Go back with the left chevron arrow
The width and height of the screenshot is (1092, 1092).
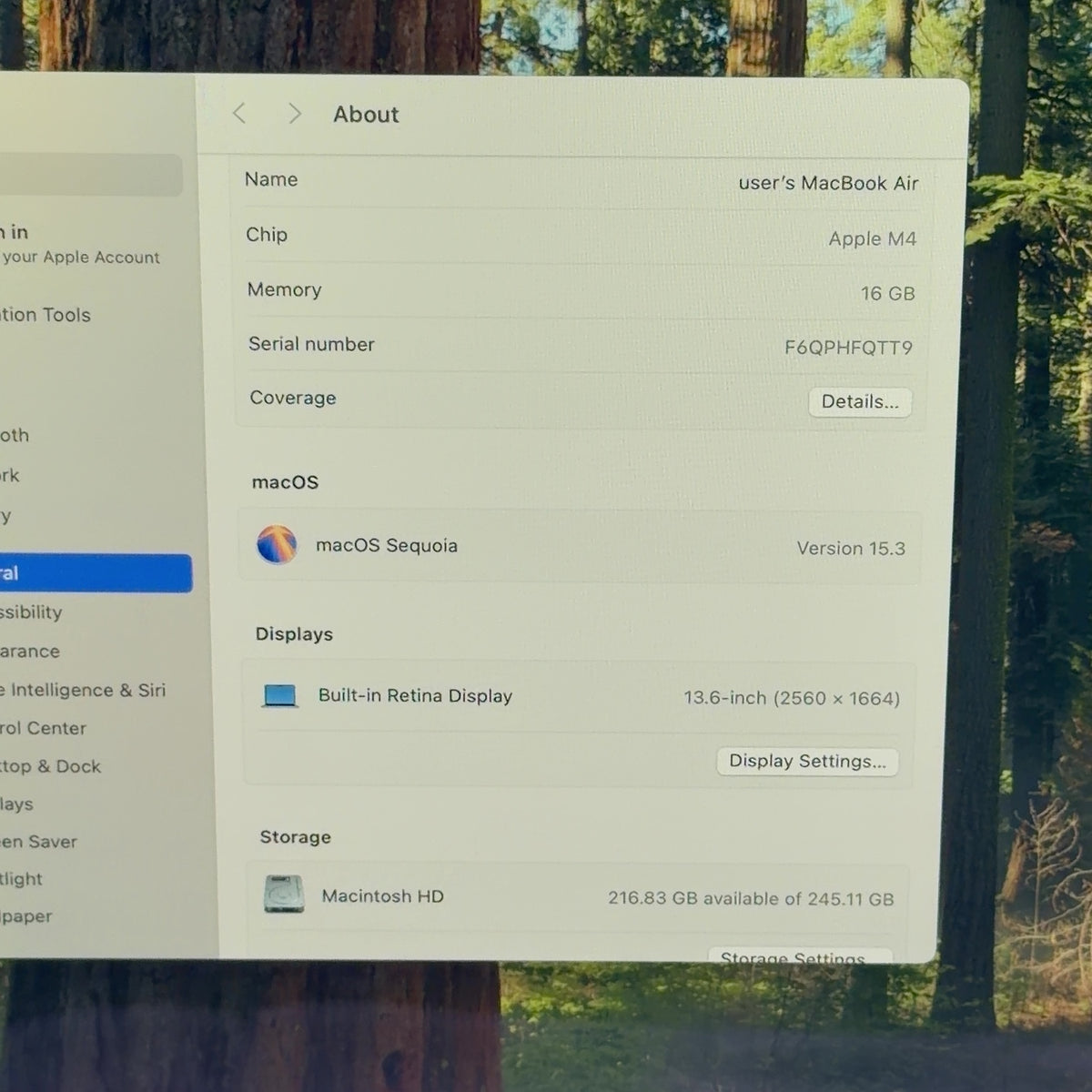[239, 113]
